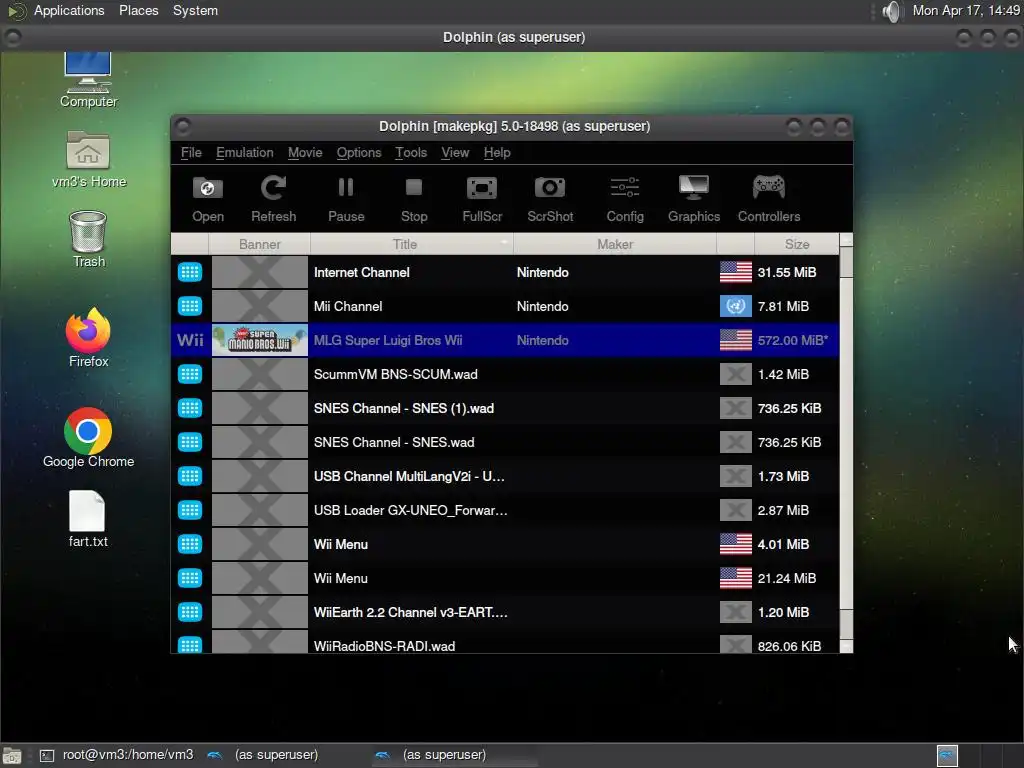Click the Pause emulation icon
This screenshot has width=1024, height=768.
pyautogui.click(x=346, y=199)
